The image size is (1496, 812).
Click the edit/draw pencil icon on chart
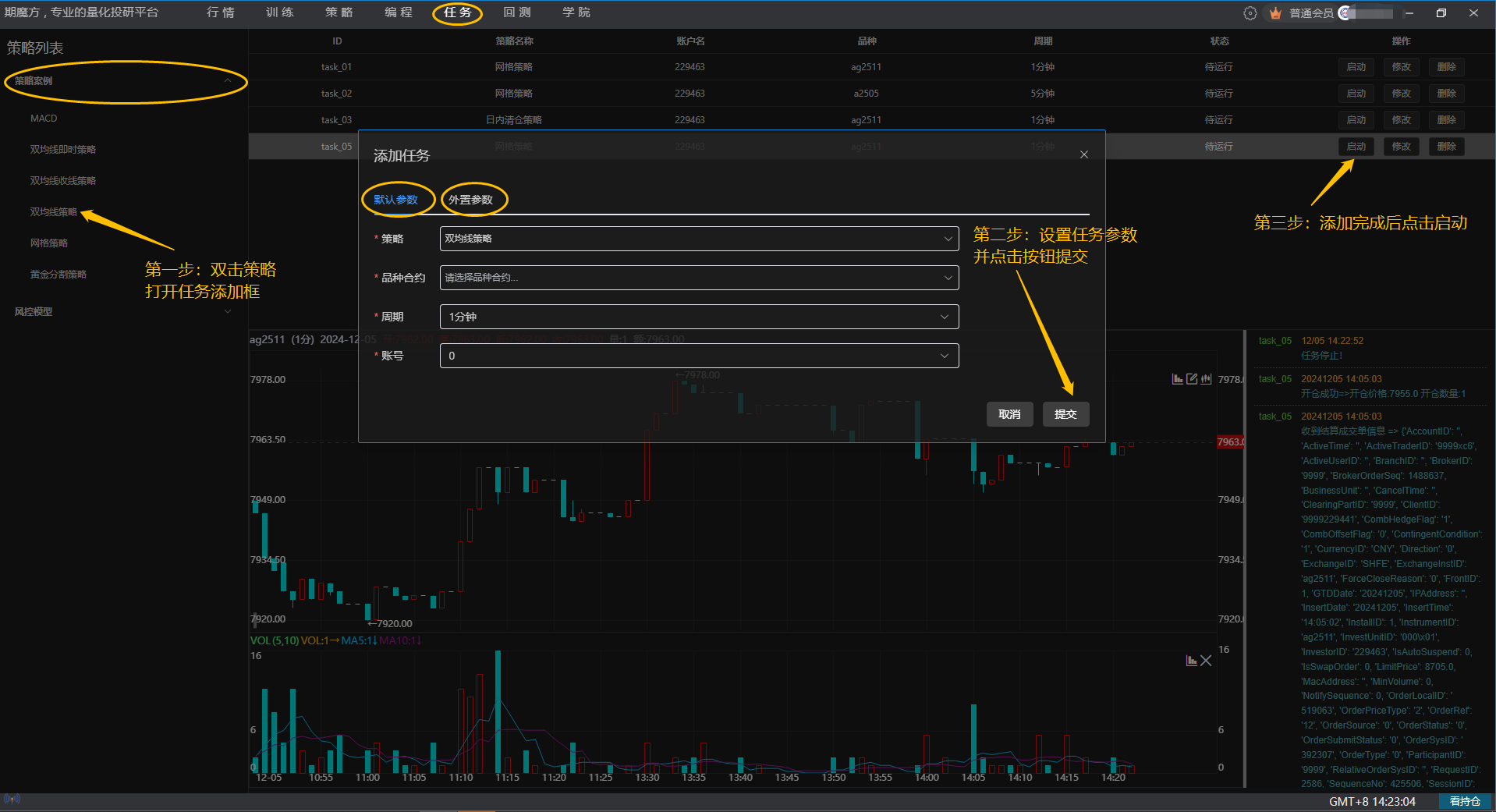[1192, 379]
